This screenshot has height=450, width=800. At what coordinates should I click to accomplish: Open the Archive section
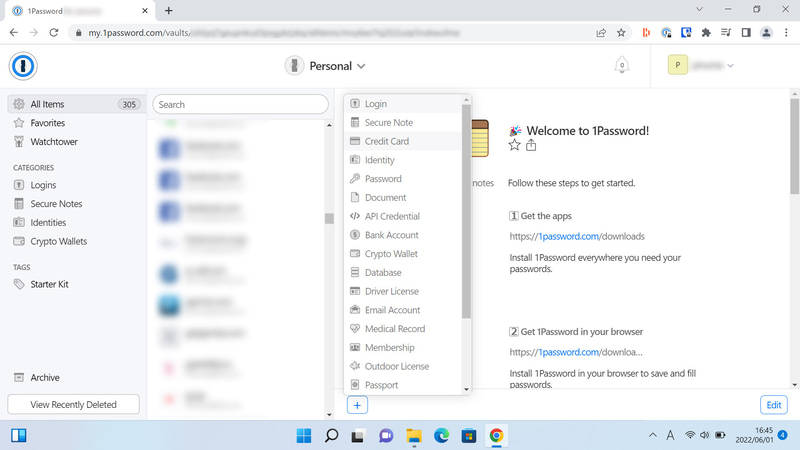tap(75, 378)
